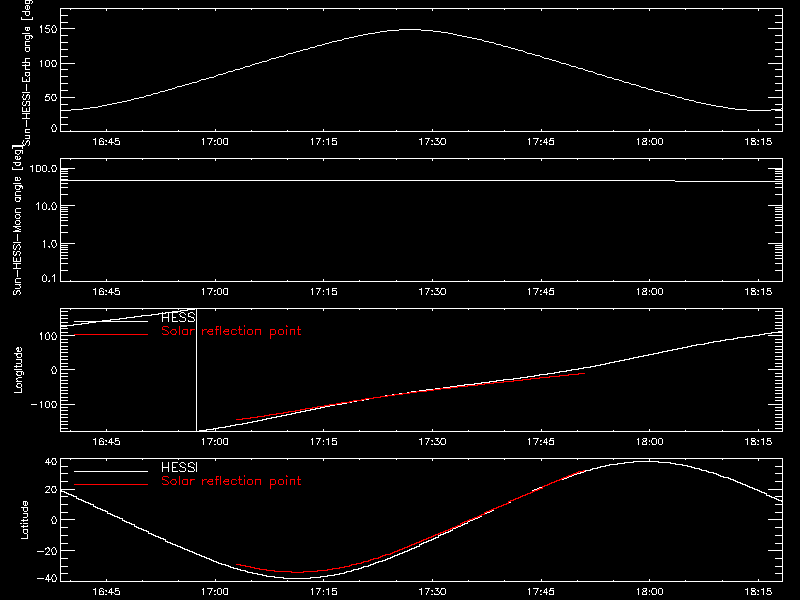The height and width of the screenshot is (600, 800).
Task: Click the 18:00 time label under Moon angle plot
Action: 649,292
